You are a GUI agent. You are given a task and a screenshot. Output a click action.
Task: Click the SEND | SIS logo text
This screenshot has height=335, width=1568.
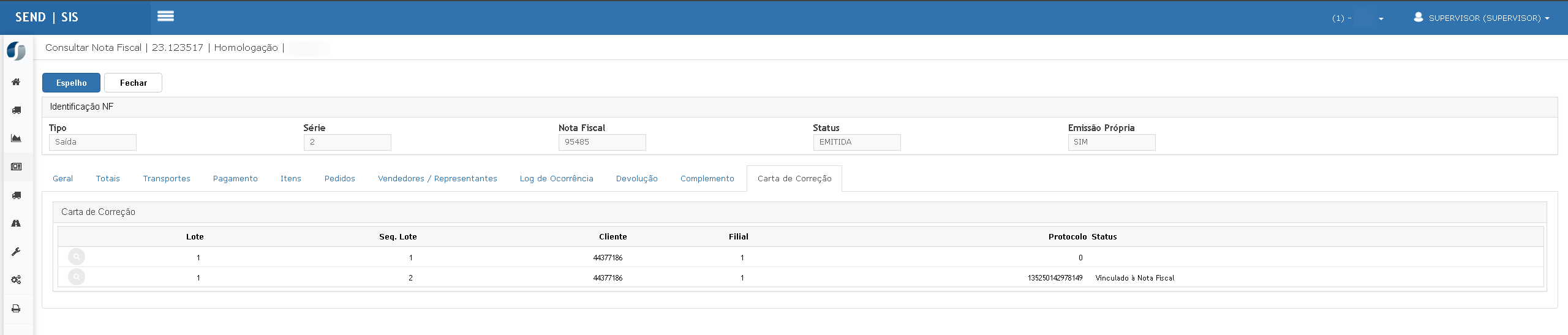click(x=47, y=17)
